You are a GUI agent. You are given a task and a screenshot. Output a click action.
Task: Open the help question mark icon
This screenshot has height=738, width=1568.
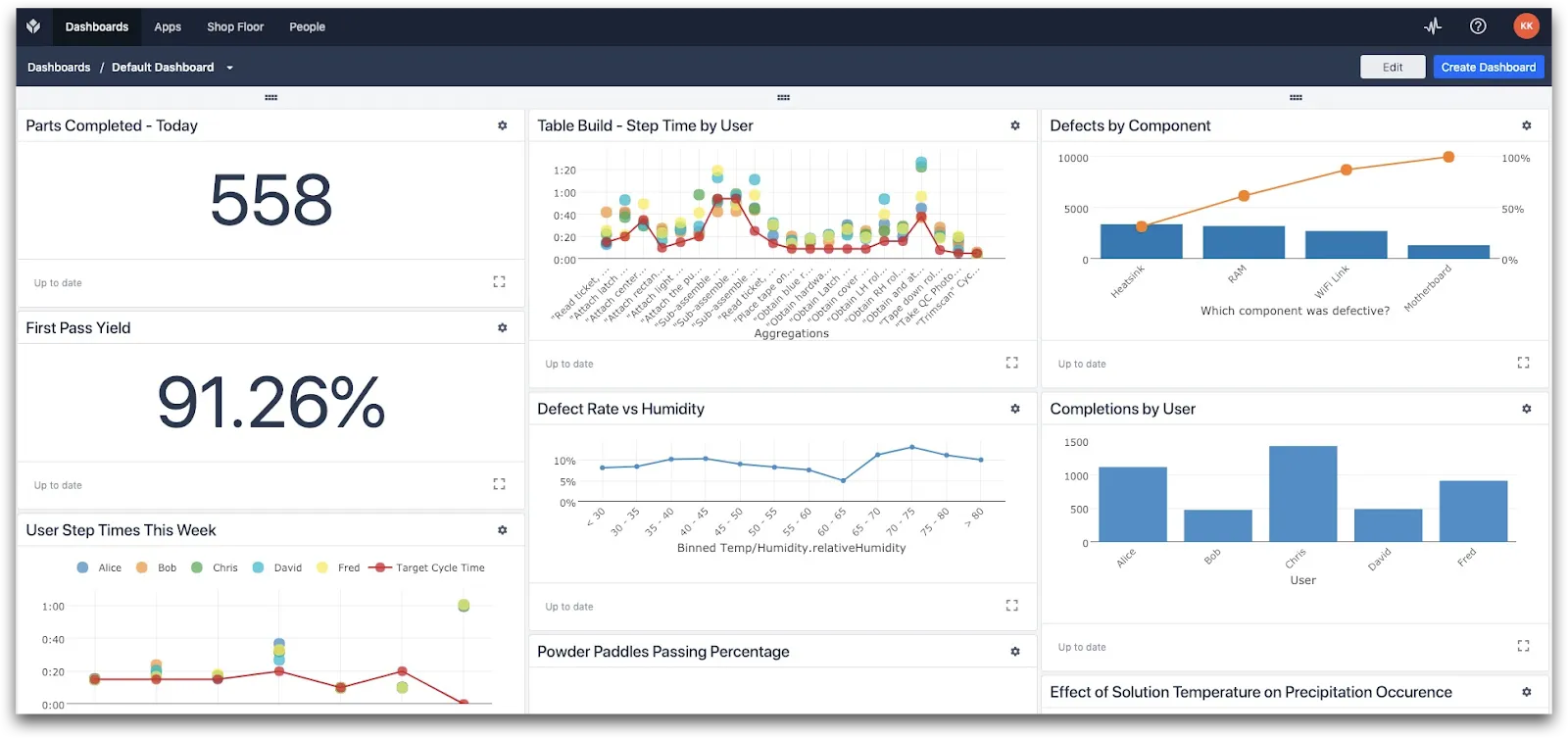pyautogui.click(x=1478, y=26)
